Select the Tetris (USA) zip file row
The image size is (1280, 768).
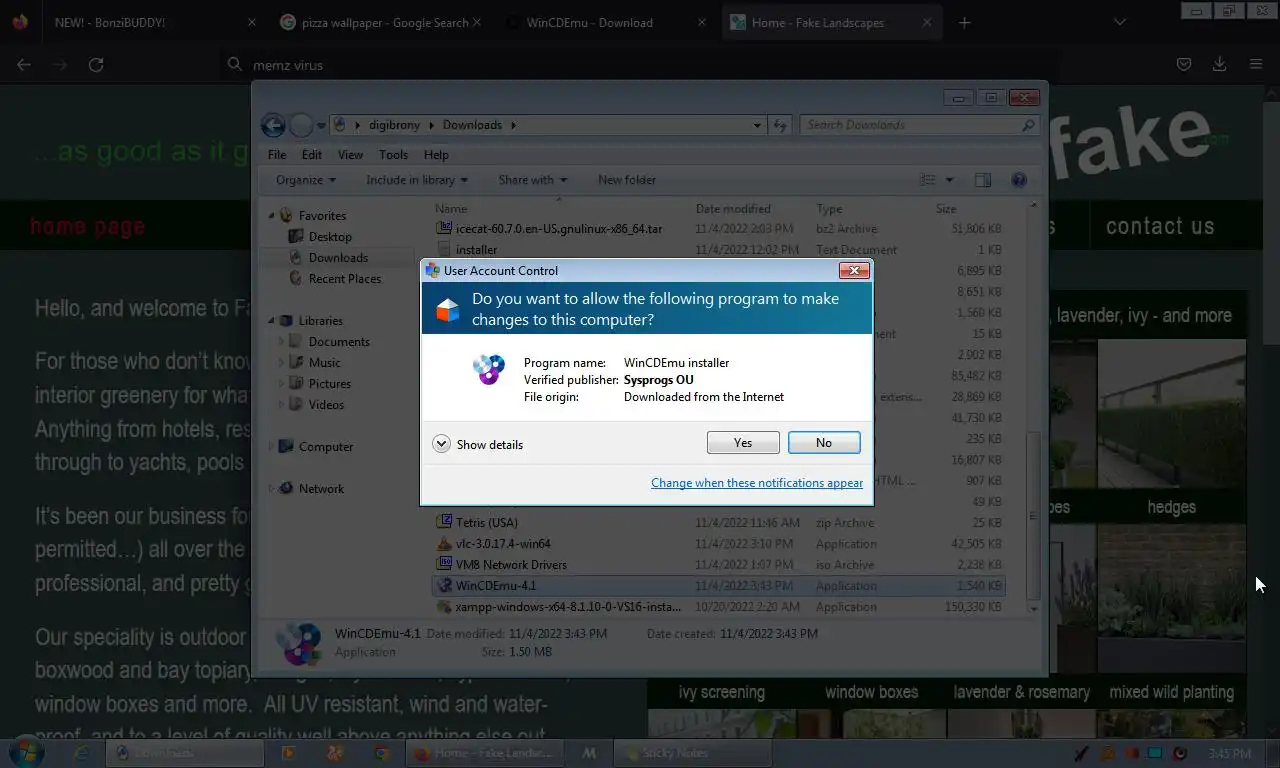(719, 523)
